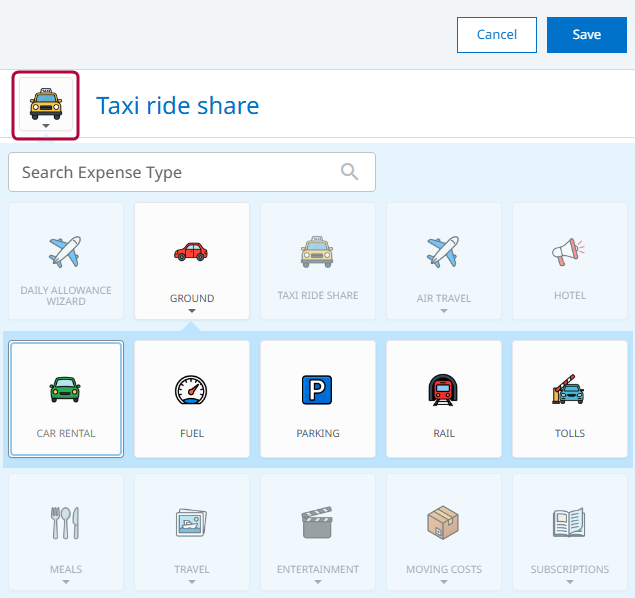
Task: Select the Car Rental expense type
Action: pos(66,398)
